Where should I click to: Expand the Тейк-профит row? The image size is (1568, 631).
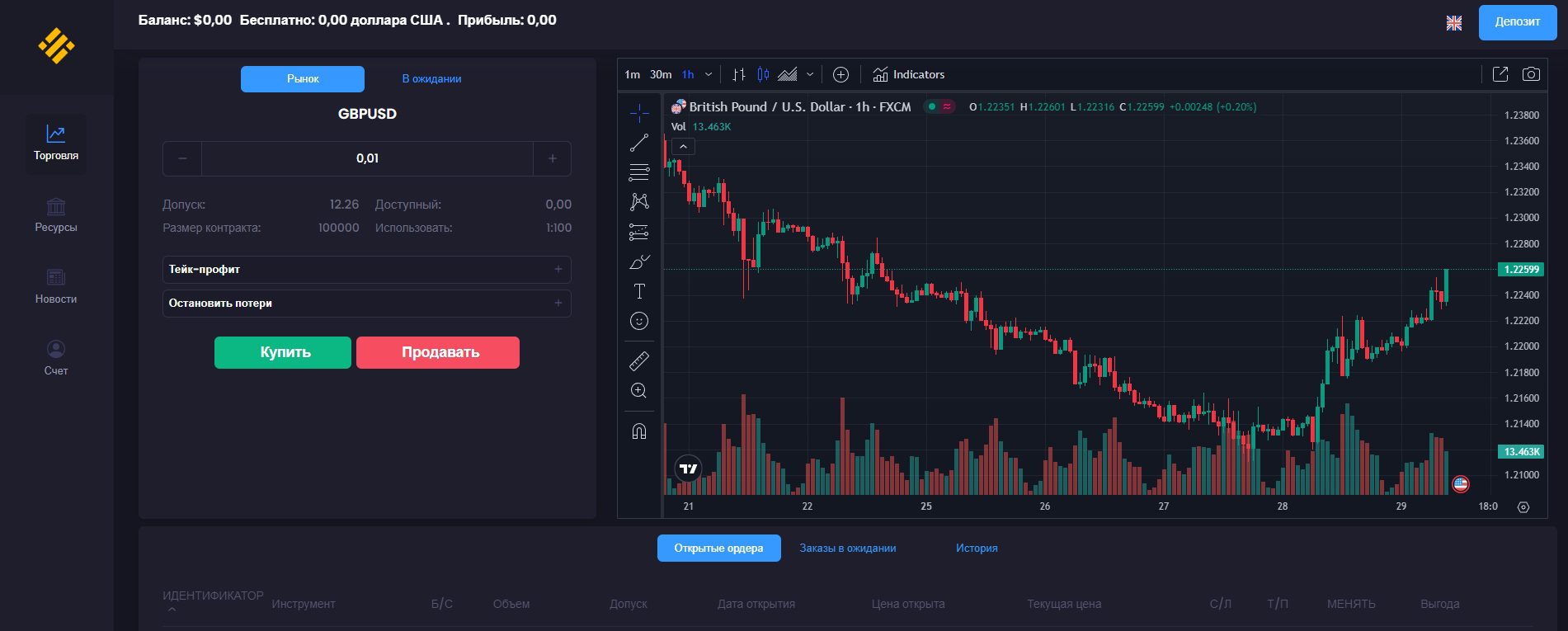[367, 270]
